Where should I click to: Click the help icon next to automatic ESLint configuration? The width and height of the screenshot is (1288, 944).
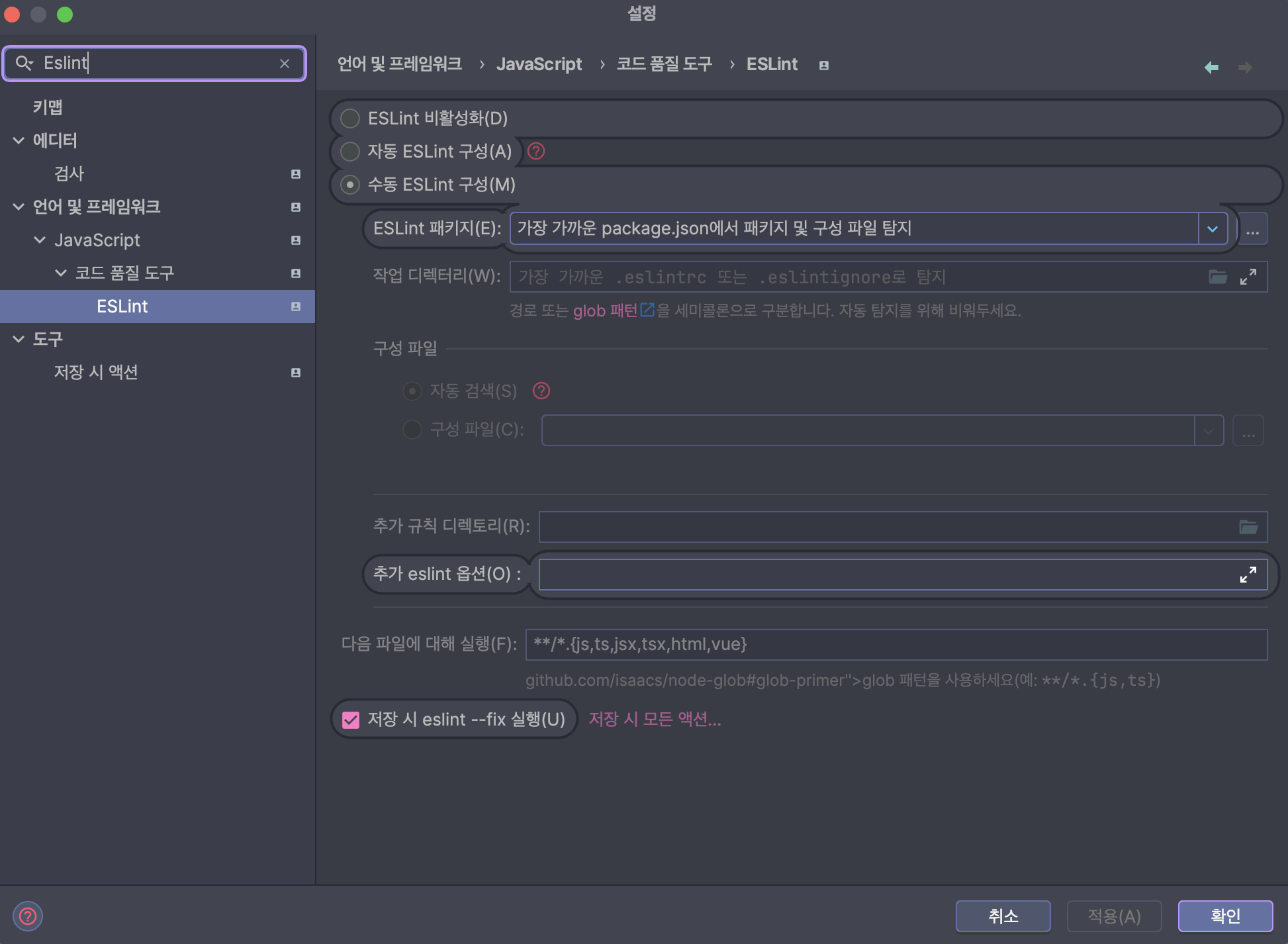point(536,152)
